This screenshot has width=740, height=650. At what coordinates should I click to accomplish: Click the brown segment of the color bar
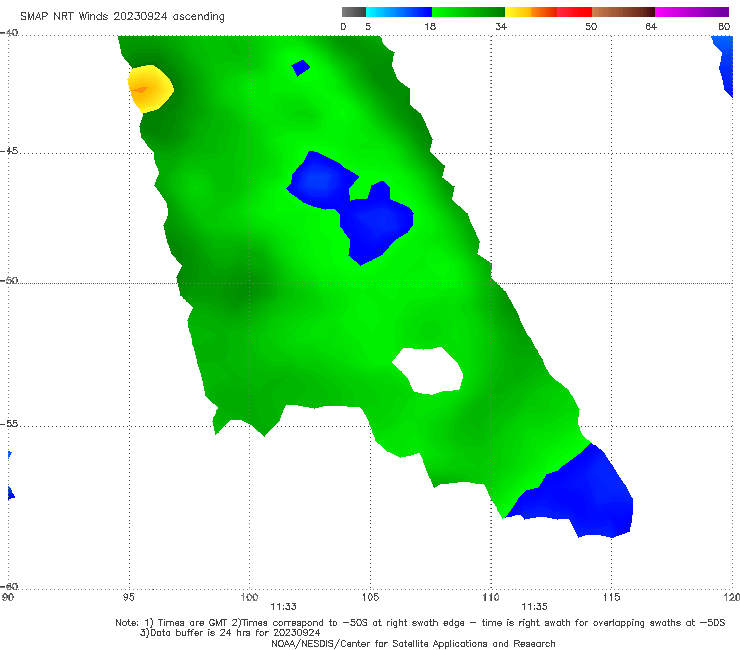623,12
